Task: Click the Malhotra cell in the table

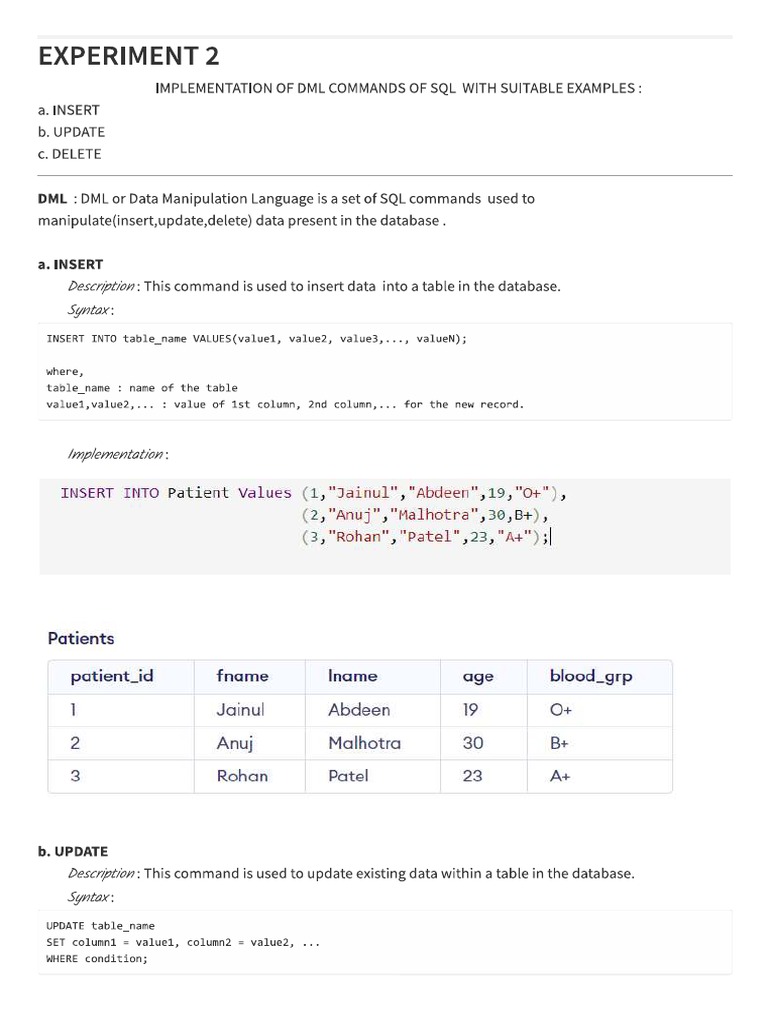Action: tap(364, 743)
